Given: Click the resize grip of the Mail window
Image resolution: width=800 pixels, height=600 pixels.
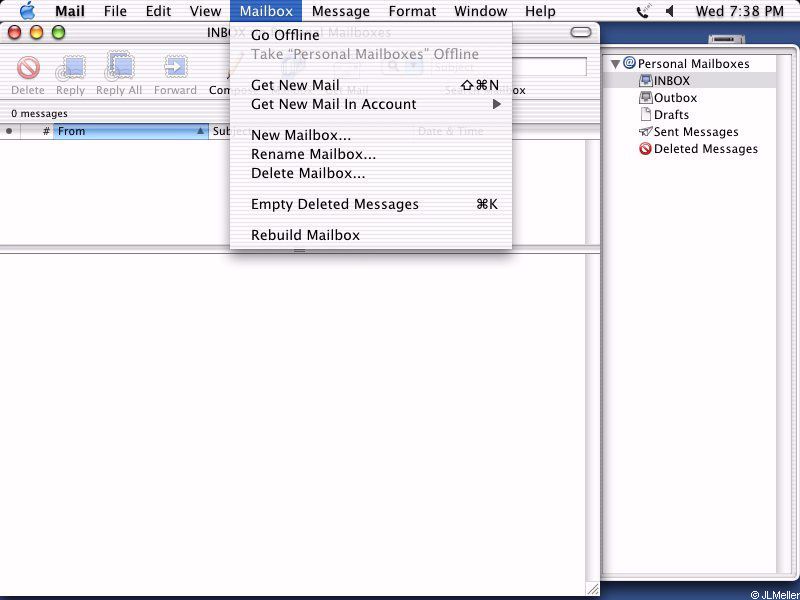Looking at the screenshot, I should click(x=592, y=589).
